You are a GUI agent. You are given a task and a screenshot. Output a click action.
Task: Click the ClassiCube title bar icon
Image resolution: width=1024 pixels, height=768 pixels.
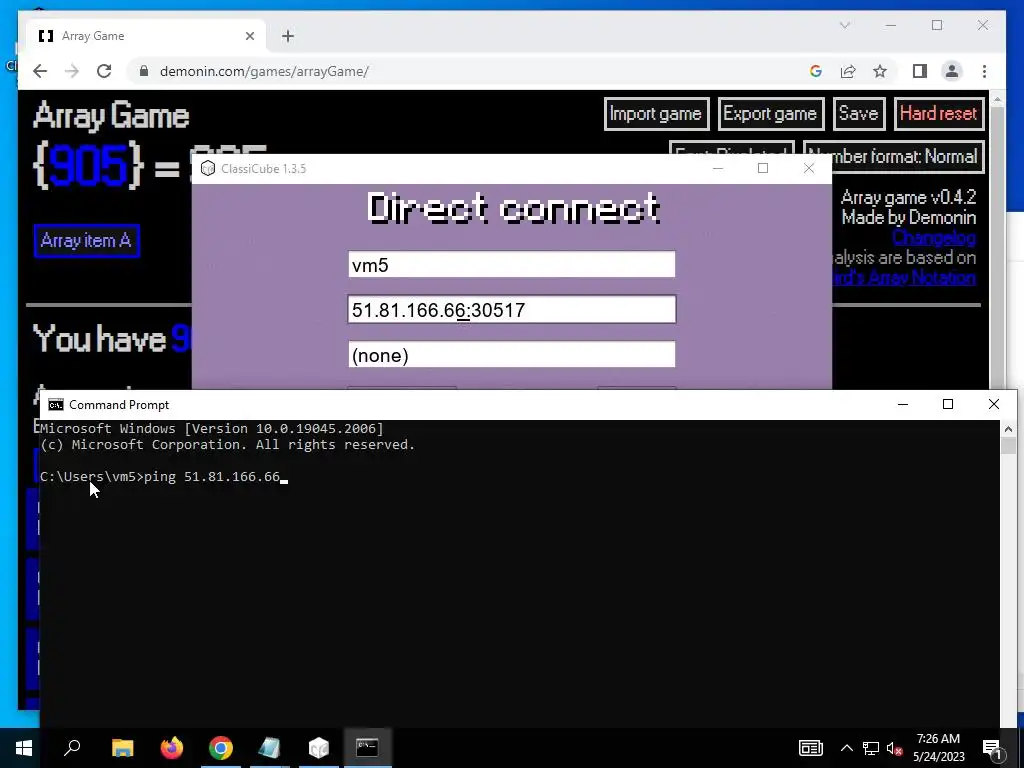[208, 168]
